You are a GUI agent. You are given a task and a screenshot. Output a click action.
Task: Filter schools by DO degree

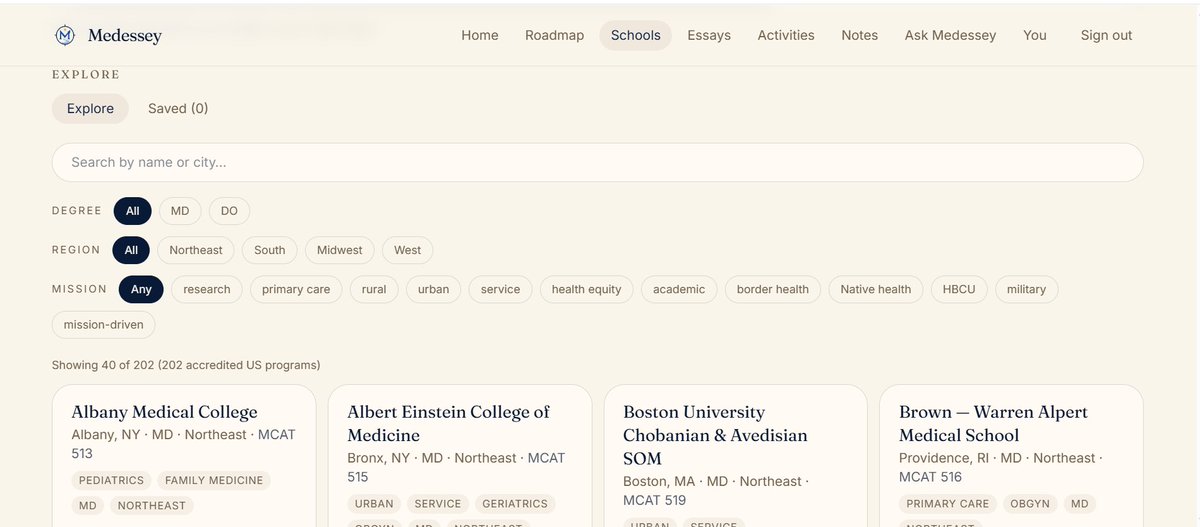point(229,211)
